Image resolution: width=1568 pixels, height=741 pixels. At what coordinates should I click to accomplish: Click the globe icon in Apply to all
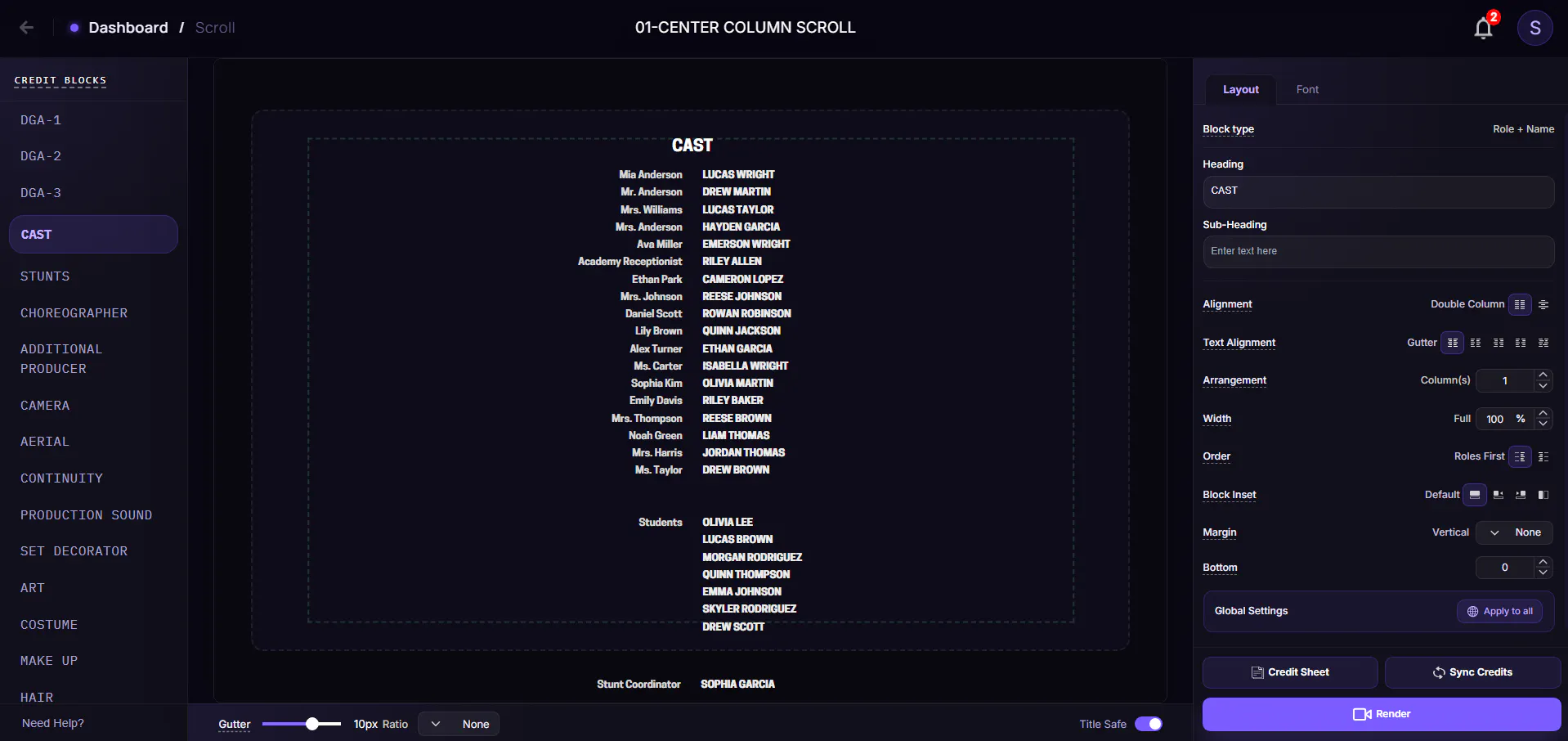click(x=1472, y=611)
